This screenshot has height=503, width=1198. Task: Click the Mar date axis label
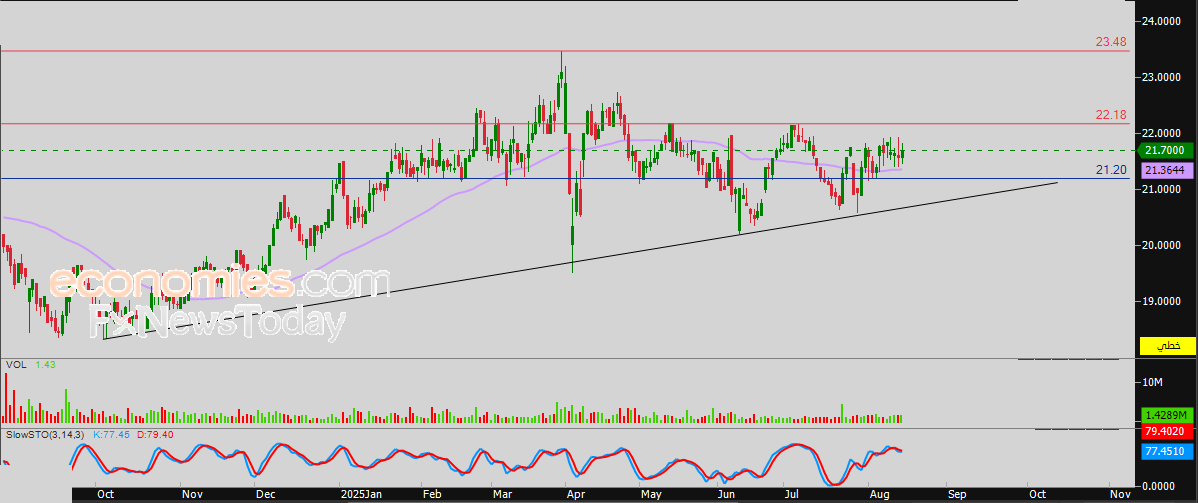pos(503,495)
